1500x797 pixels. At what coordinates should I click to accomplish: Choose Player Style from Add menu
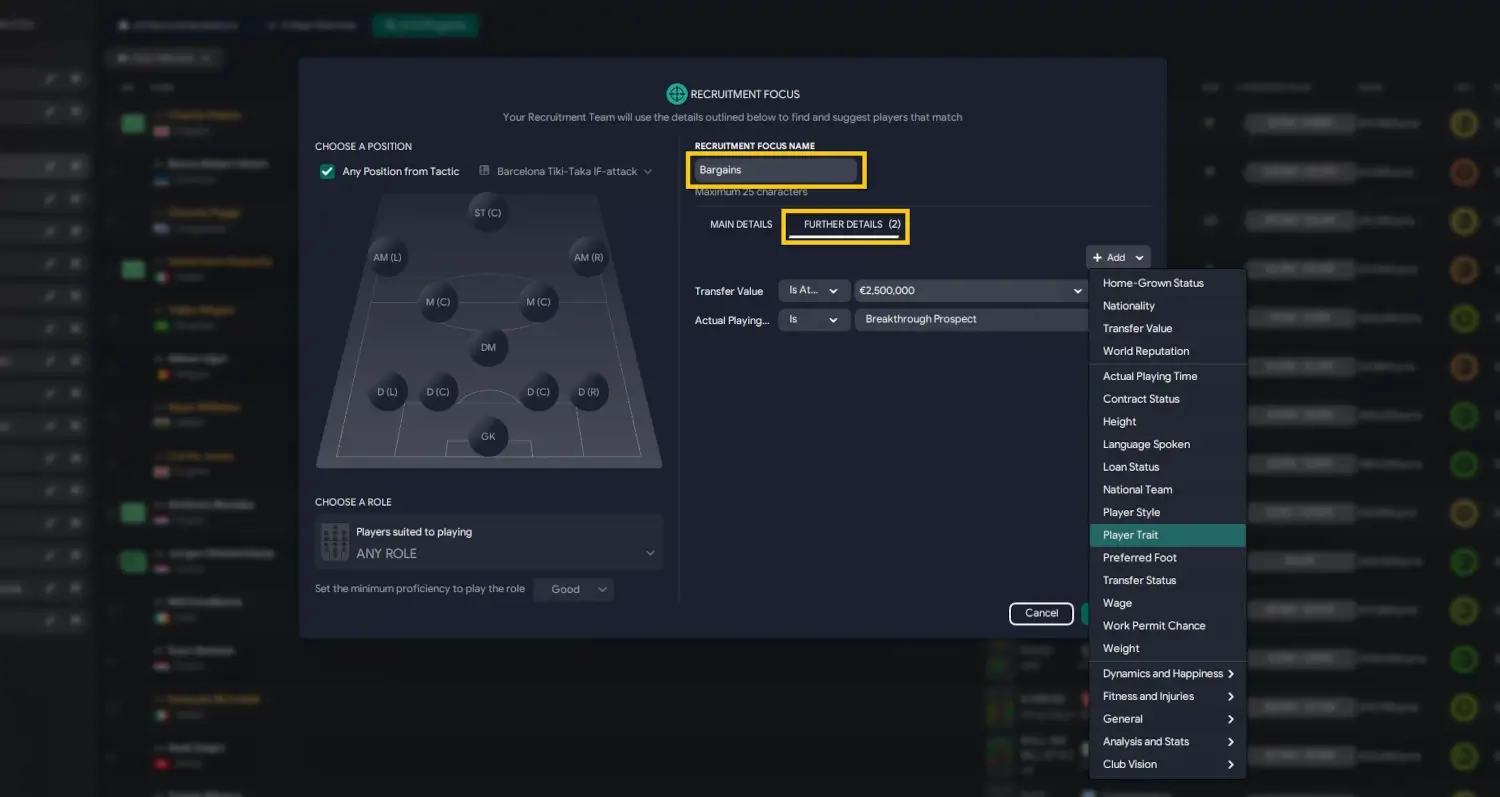(x=1167, y=512)
